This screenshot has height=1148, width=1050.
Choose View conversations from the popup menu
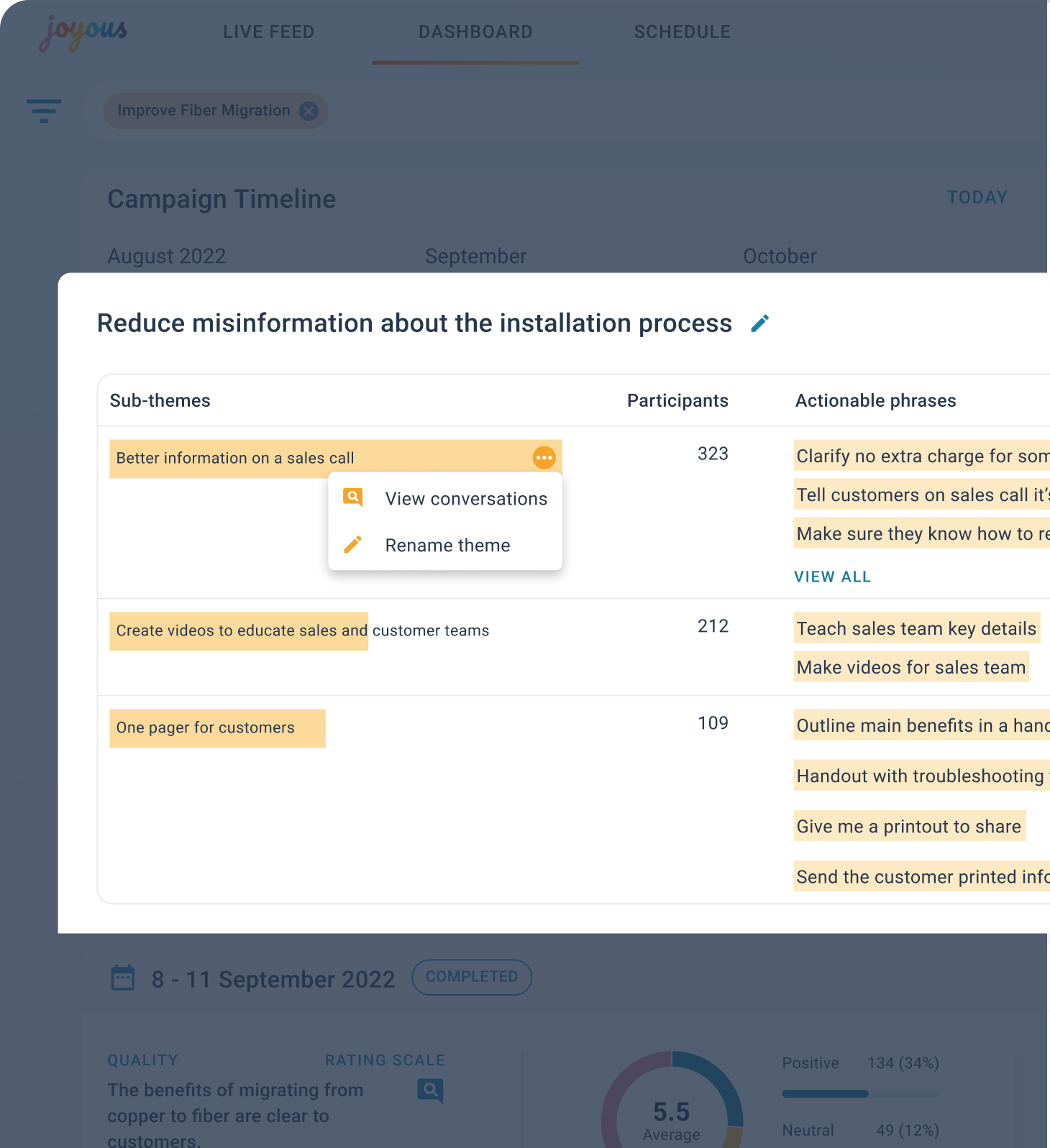[466, 499]
